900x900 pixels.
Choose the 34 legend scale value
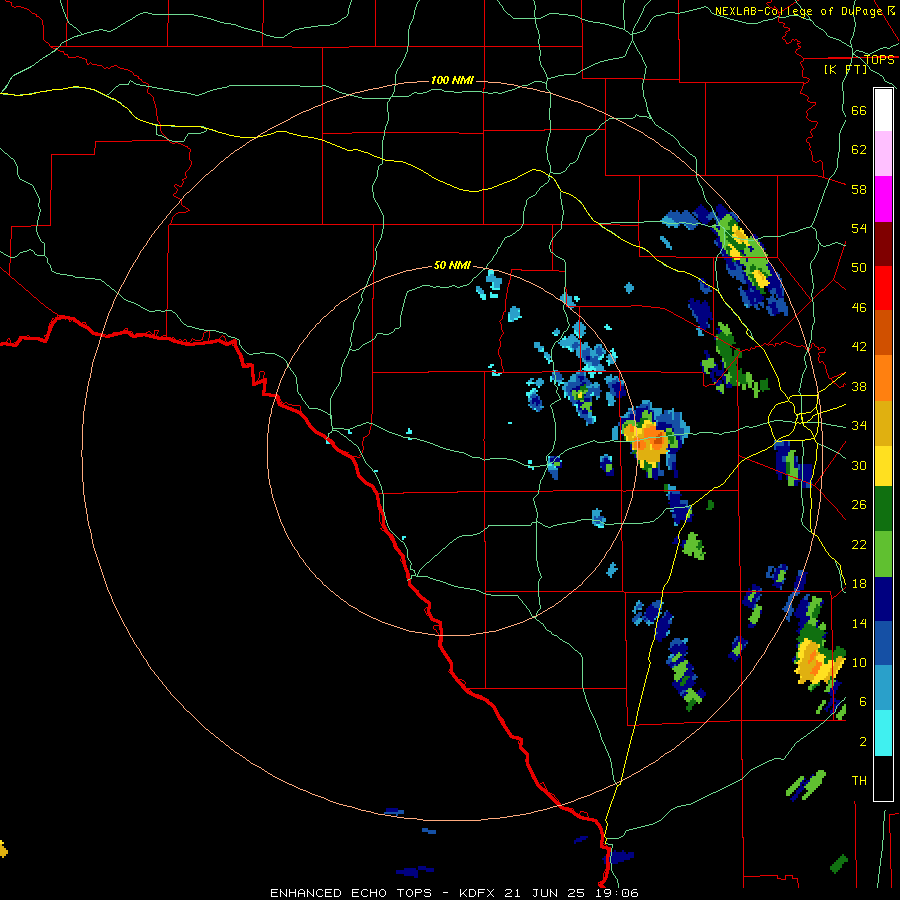click(x=859, y=426)
